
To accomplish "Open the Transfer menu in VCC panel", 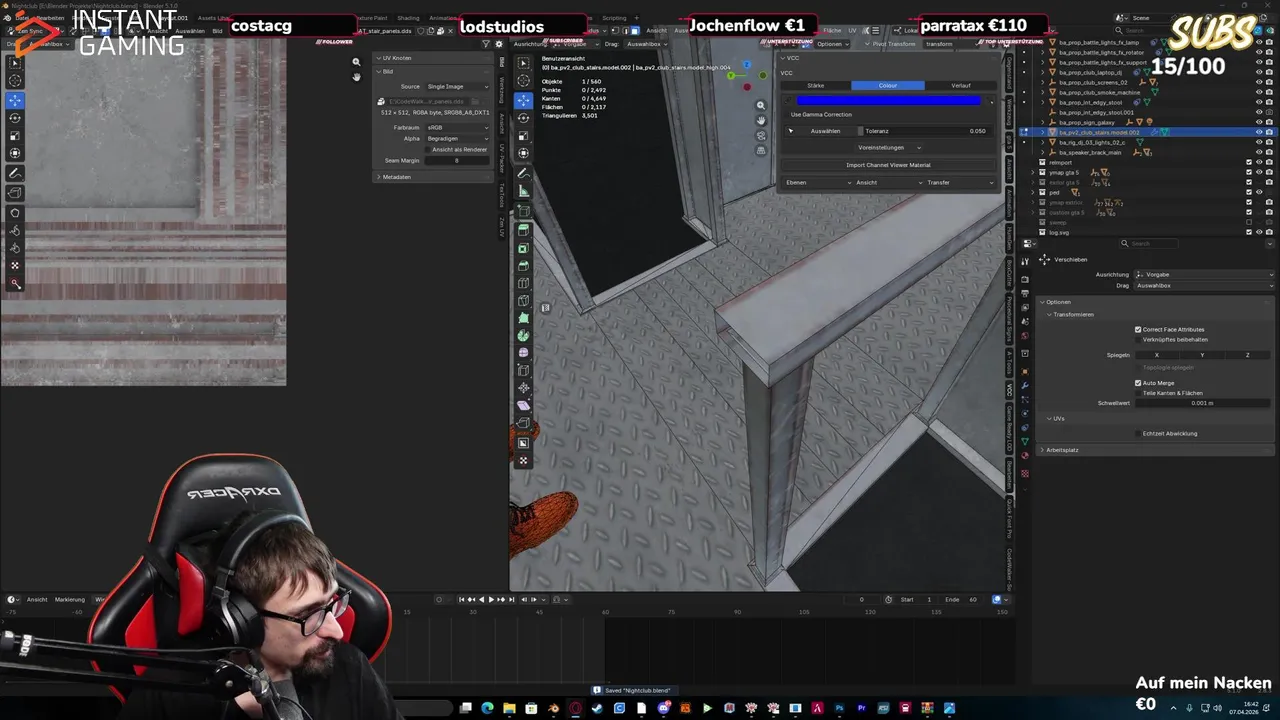I will [961, 182].
